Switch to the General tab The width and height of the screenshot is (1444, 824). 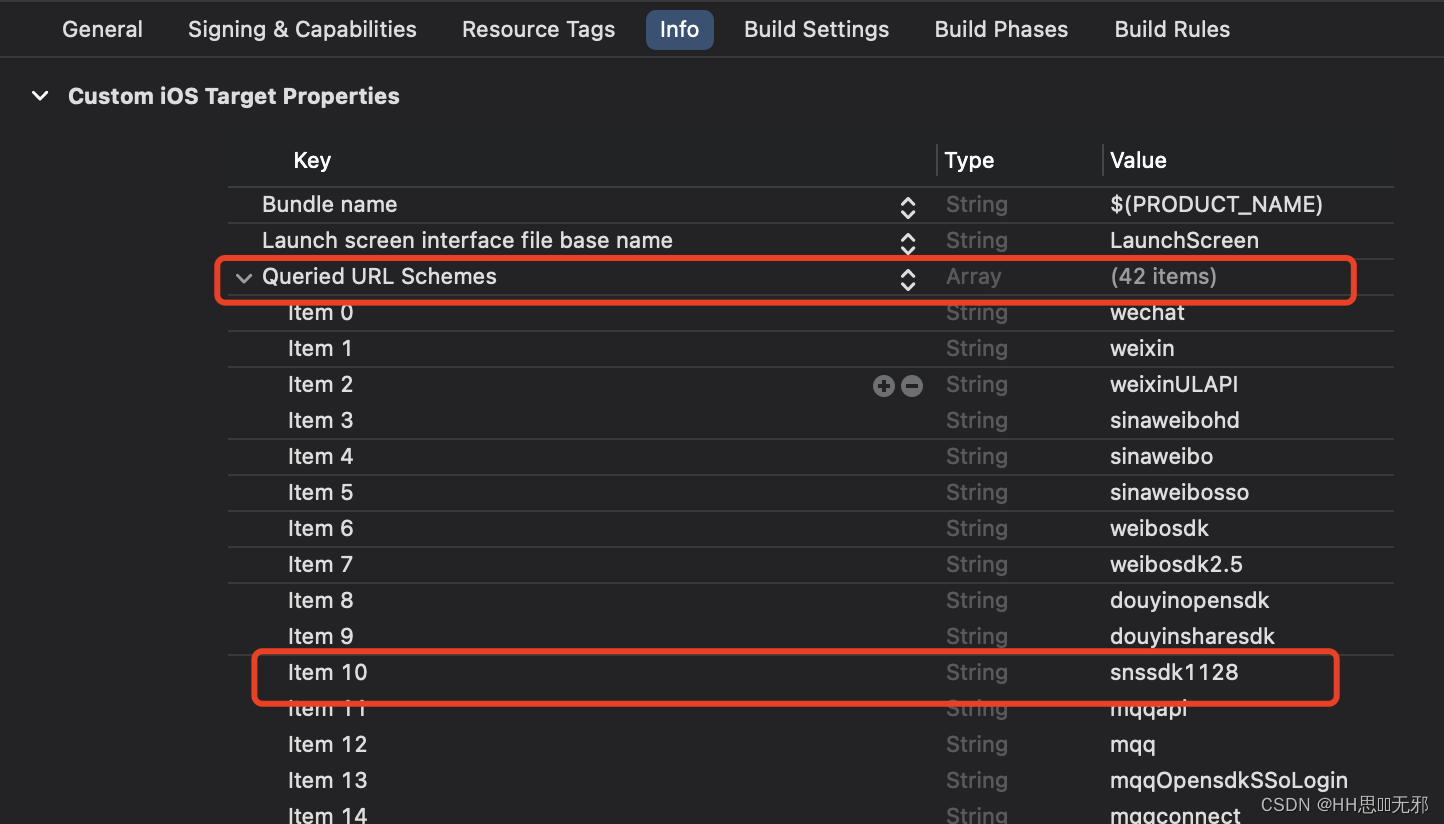tap(102, 30)
